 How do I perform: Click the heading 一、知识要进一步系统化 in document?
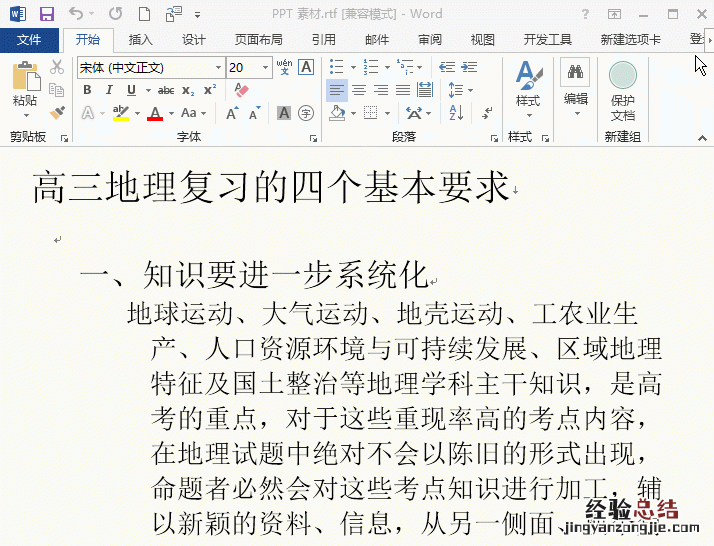point(254,274)
